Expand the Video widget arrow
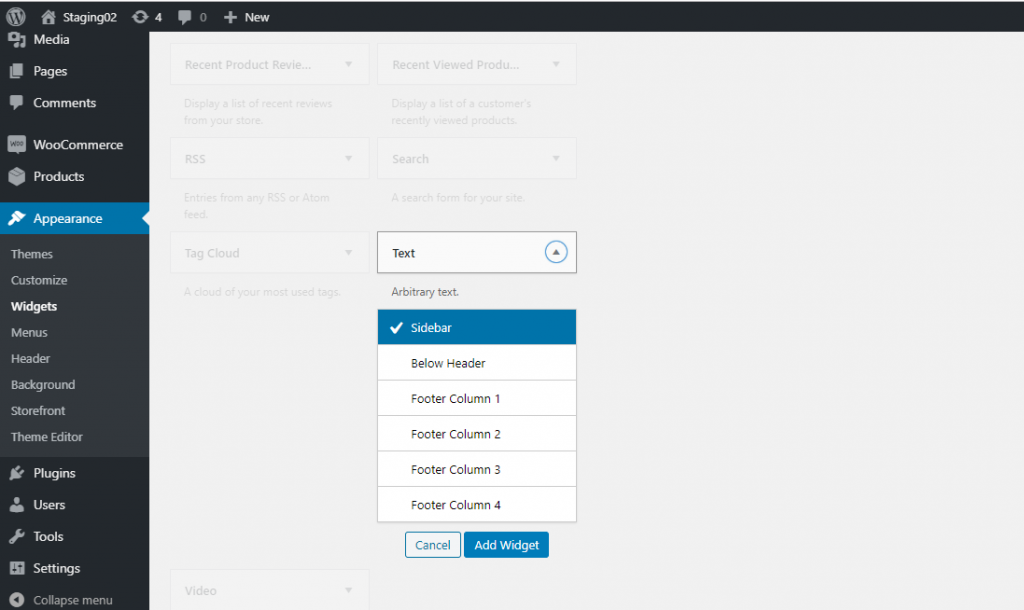 (349, 590)
